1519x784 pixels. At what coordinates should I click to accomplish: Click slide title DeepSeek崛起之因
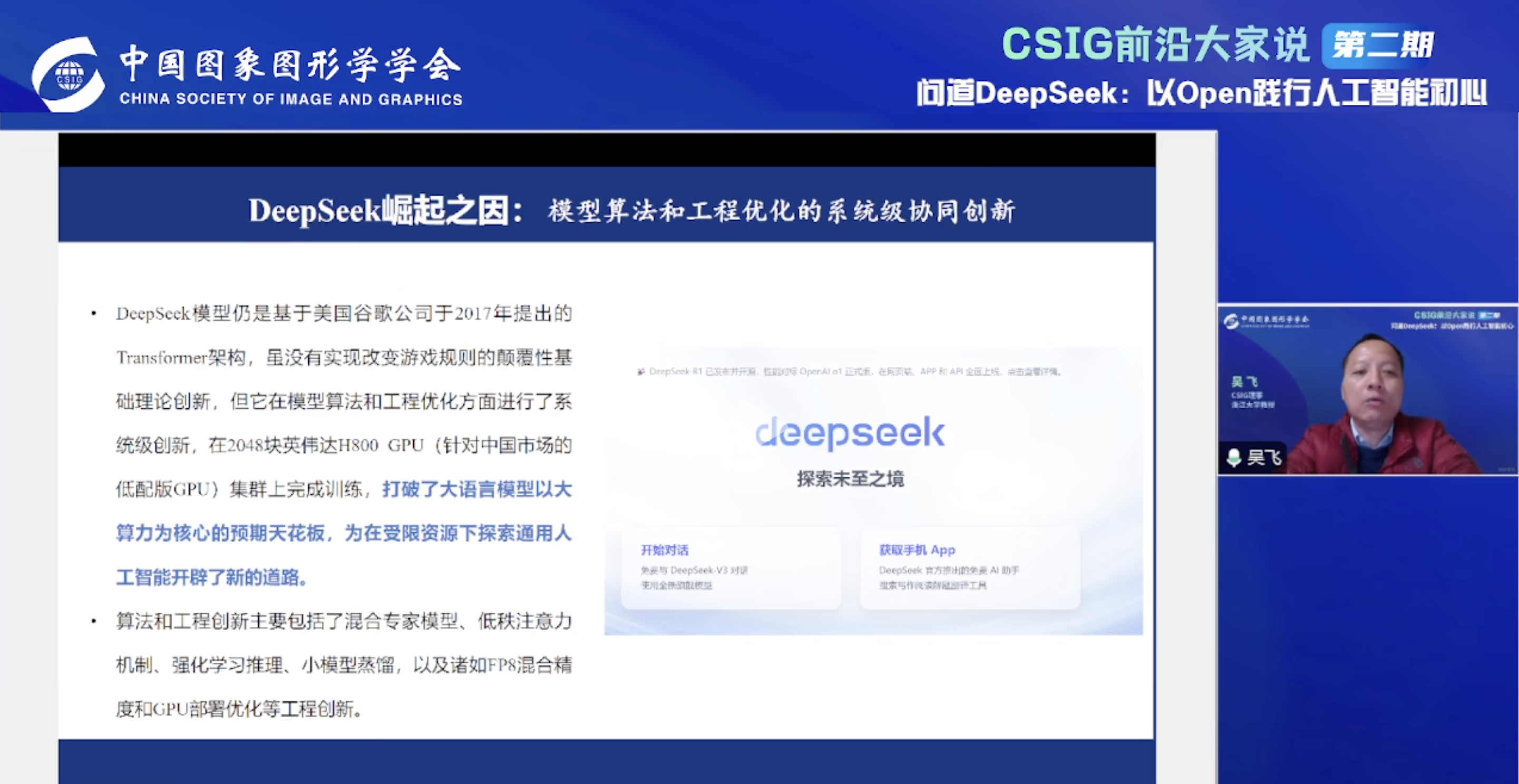(x=386, y=211)
